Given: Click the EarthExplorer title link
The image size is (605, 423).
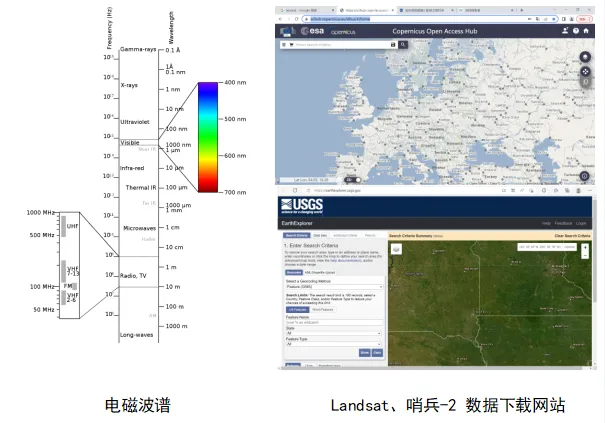Looking at the screenshot, I should pos(297,223).
